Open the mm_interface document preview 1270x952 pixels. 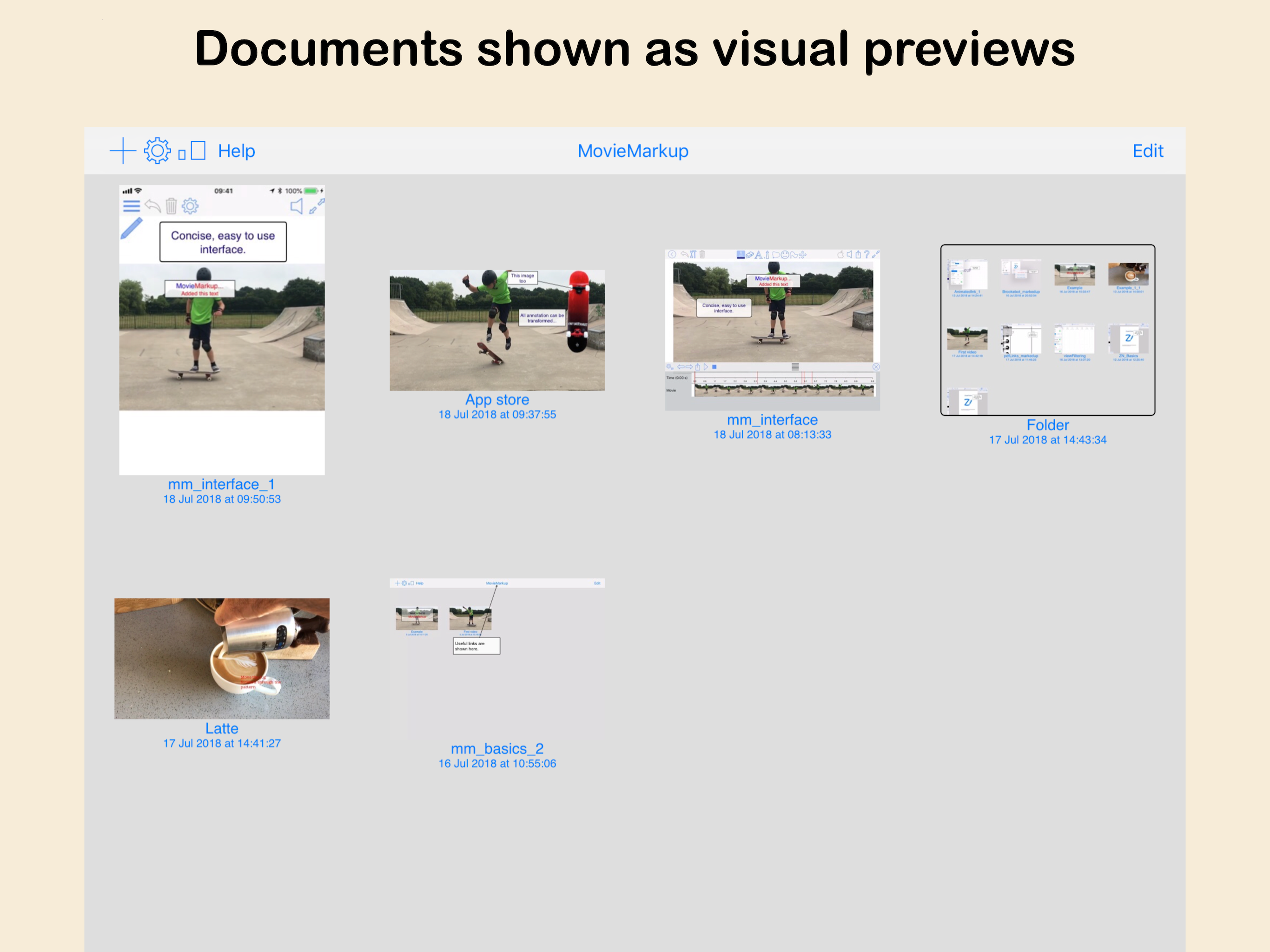pyautogui.click(x=772, y=330)
